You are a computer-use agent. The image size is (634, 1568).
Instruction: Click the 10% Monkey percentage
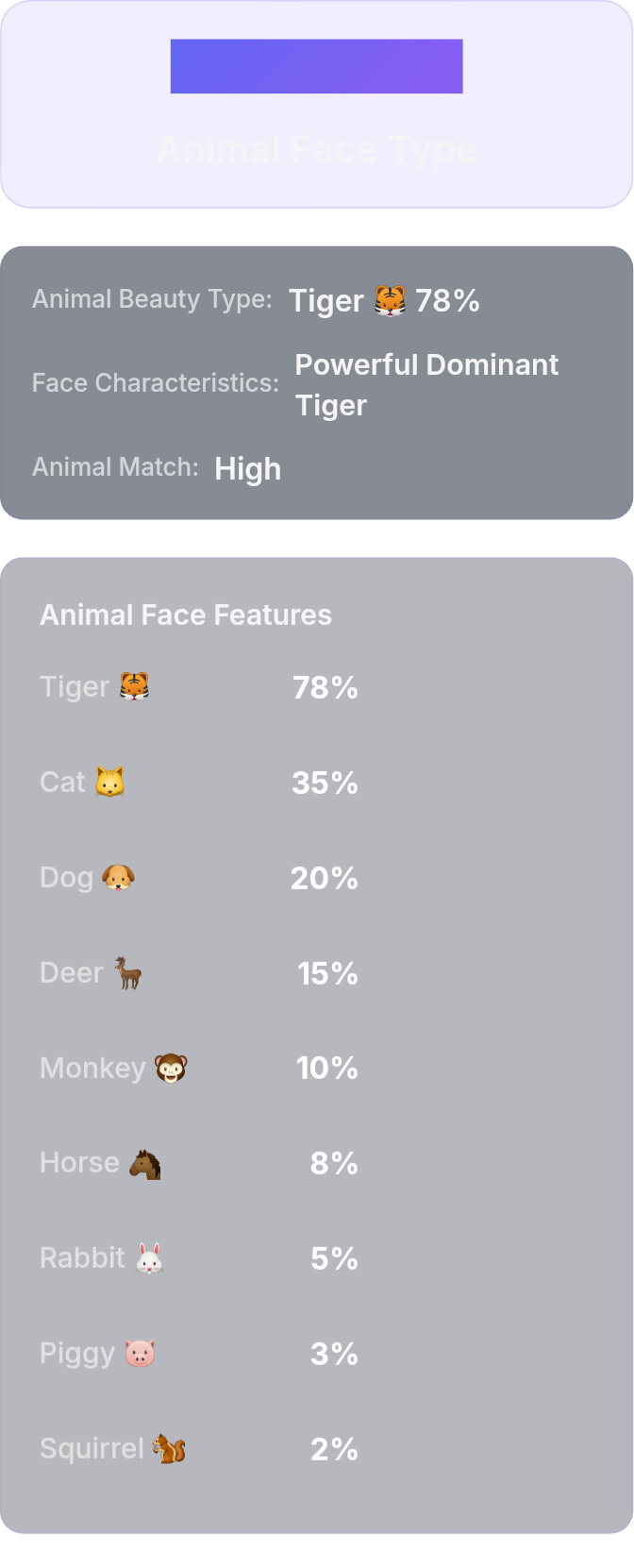tap(327, 1068)
